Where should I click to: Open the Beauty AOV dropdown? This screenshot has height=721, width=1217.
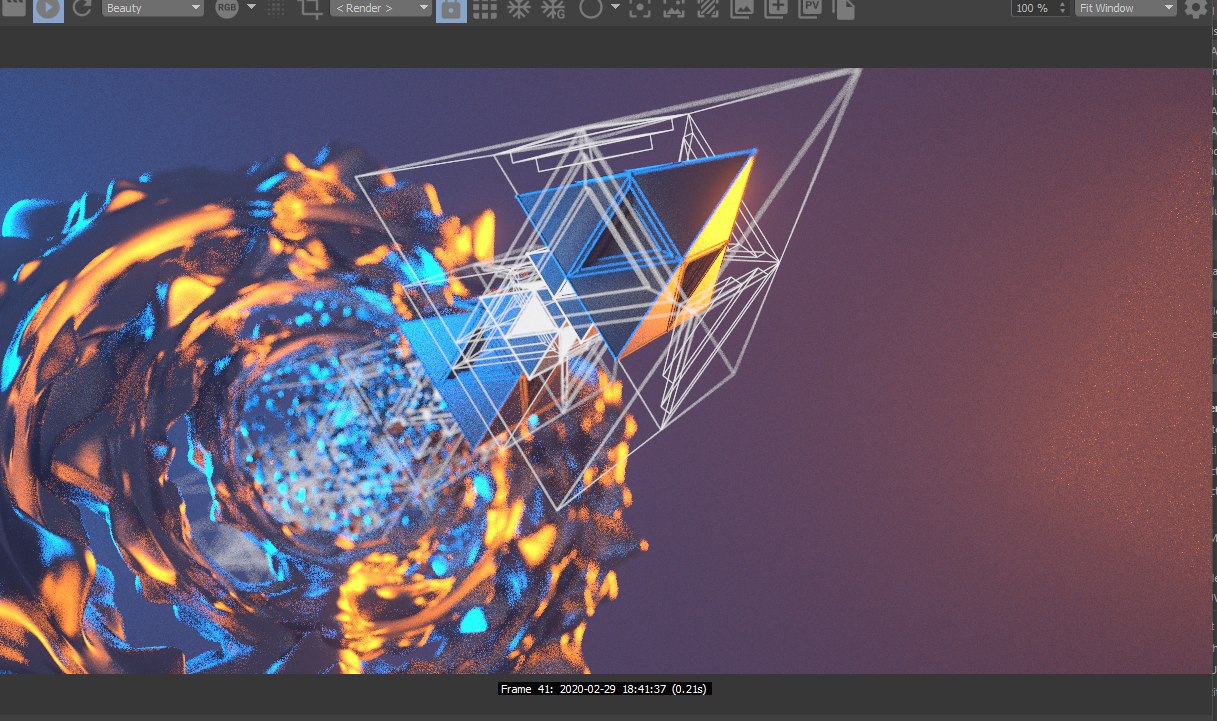tap(153, 8)
